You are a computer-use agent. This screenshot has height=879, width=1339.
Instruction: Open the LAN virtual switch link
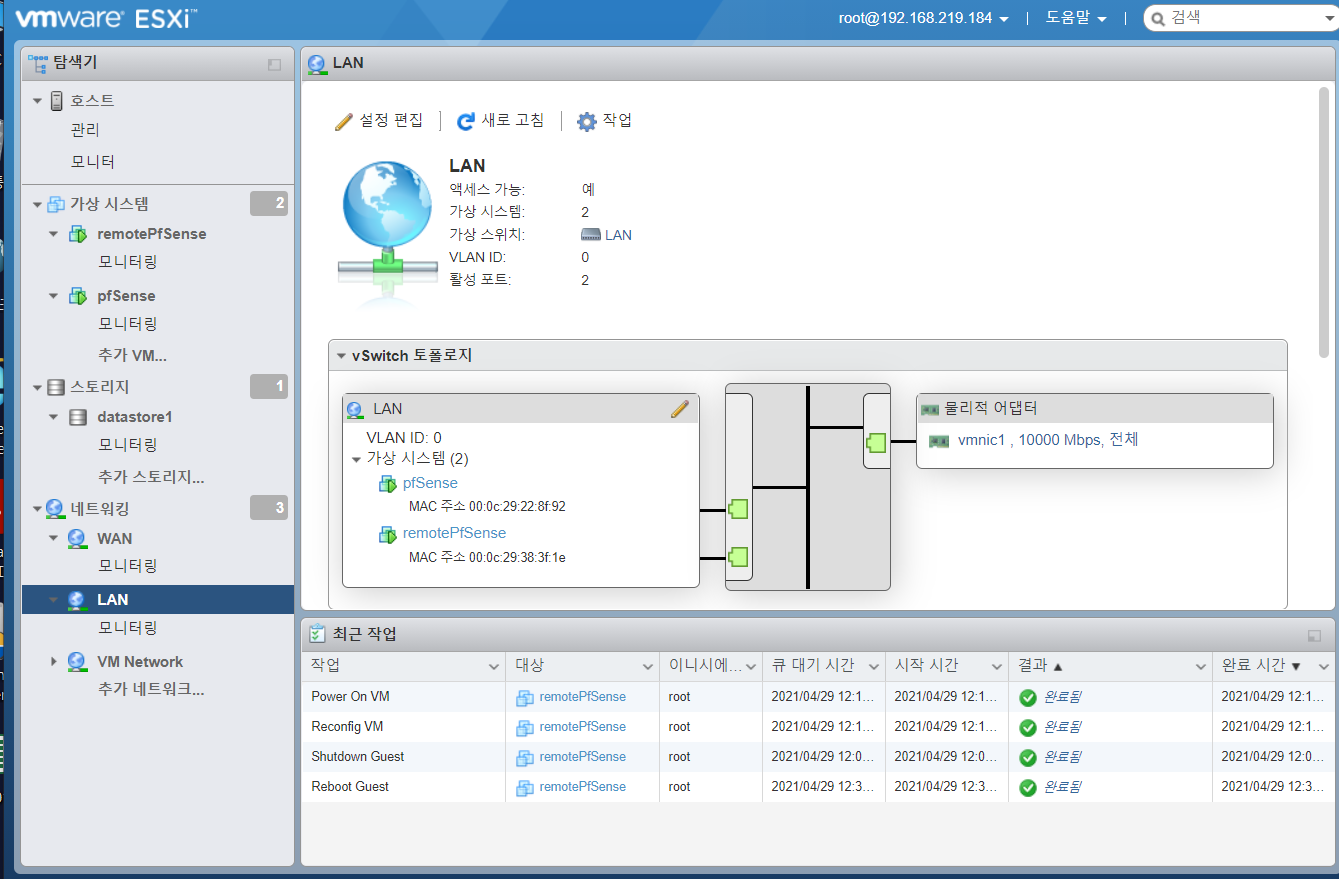click(618, 236)
